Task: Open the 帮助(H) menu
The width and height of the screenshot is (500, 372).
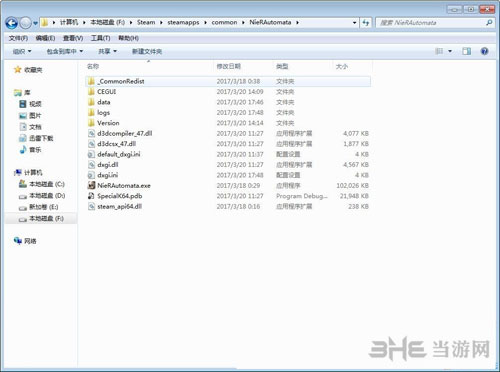Action: tap(128, 38)
